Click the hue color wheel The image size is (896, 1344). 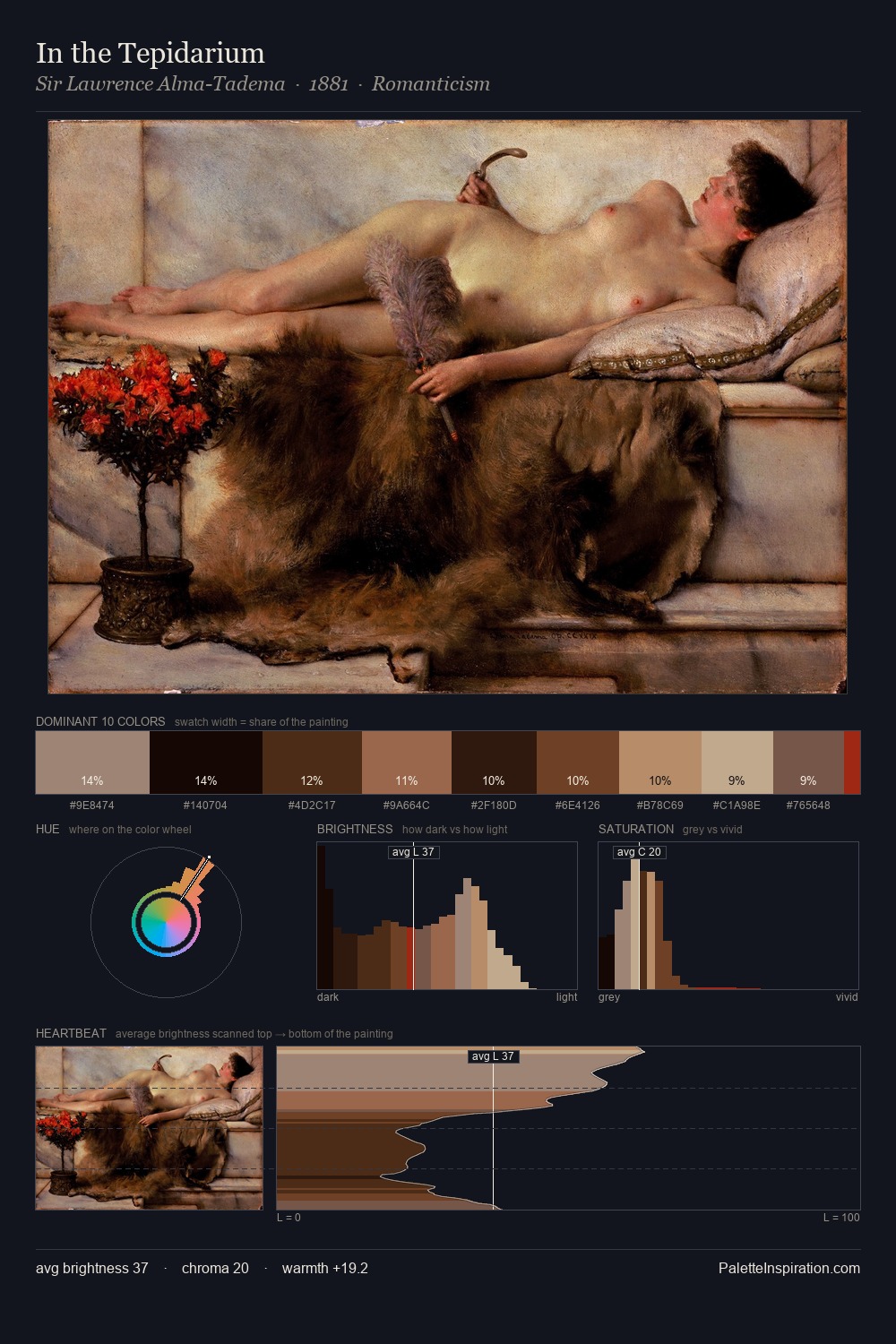[x=166, y=922]
